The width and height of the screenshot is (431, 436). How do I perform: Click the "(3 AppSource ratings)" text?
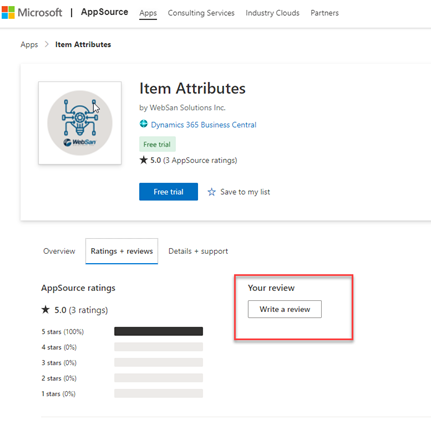[200, 160]
